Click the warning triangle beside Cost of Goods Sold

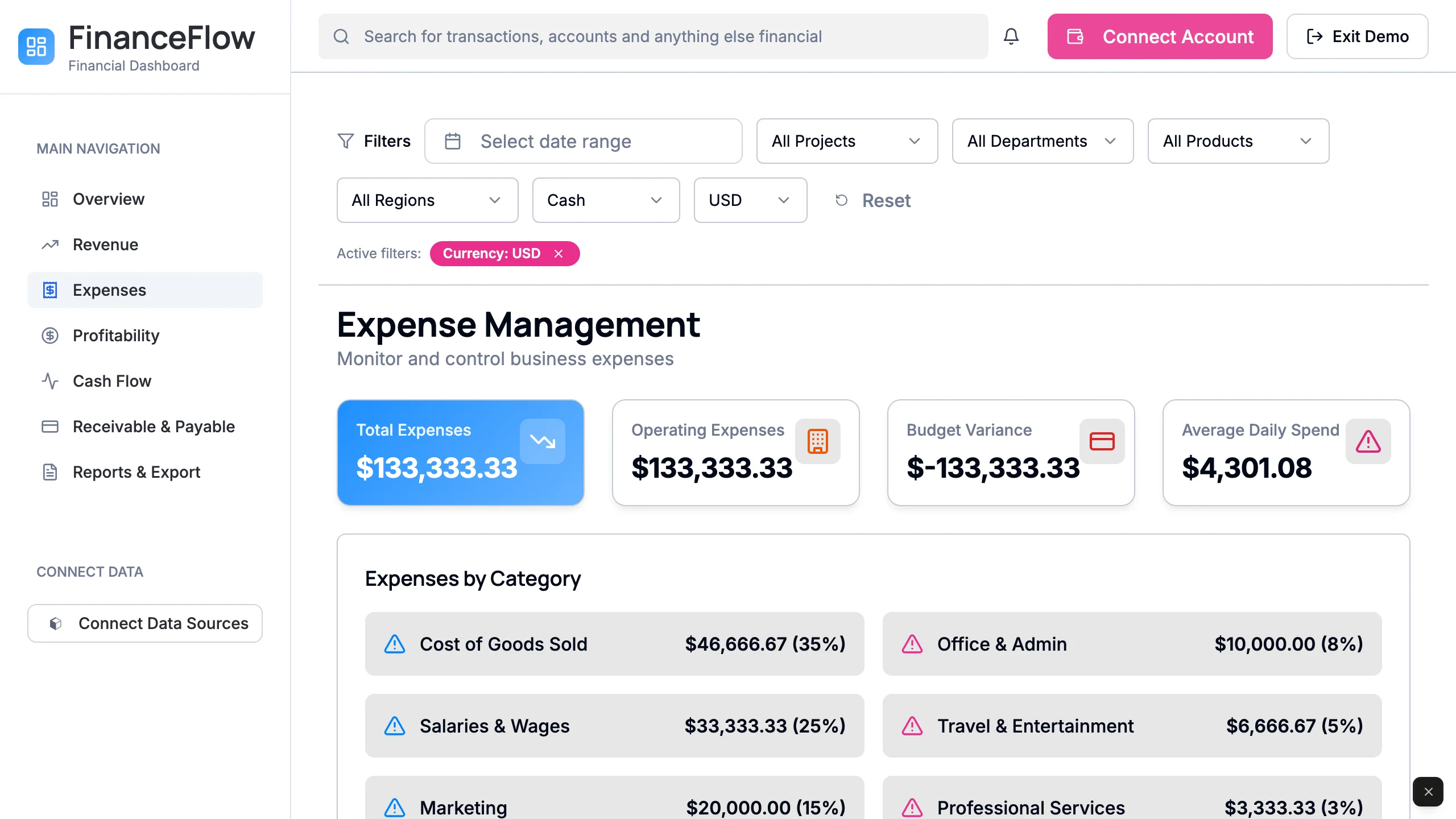point(394,644)
